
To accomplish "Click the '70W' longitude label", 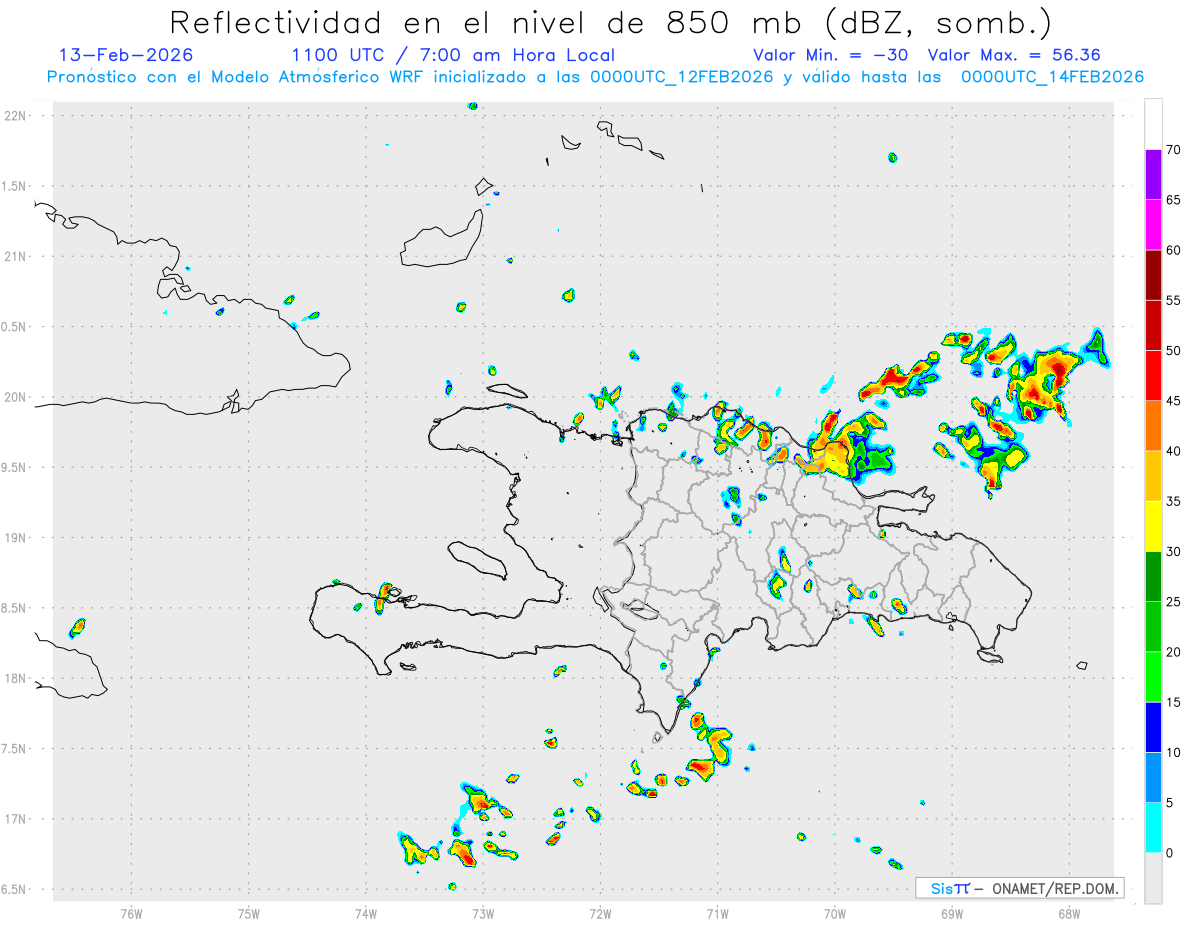I will tap(835, 913).
